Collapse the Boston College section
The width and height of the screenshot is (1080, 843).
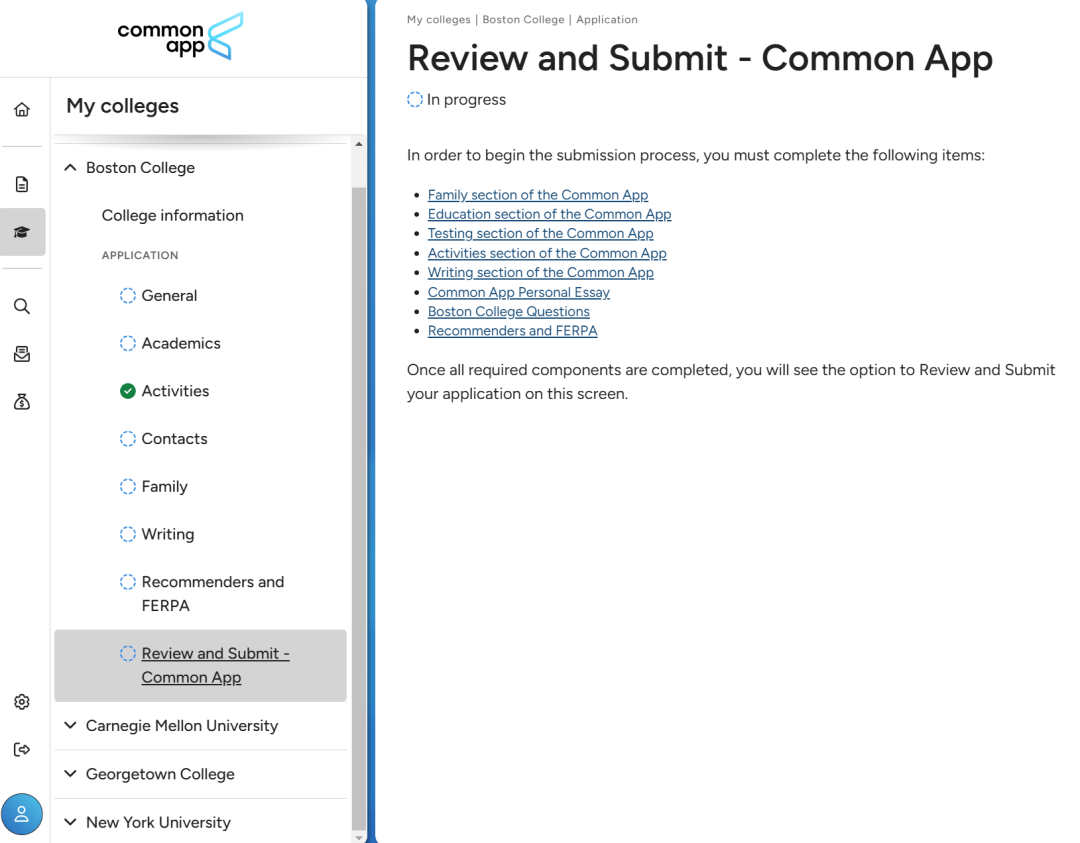tap(70, 167)
